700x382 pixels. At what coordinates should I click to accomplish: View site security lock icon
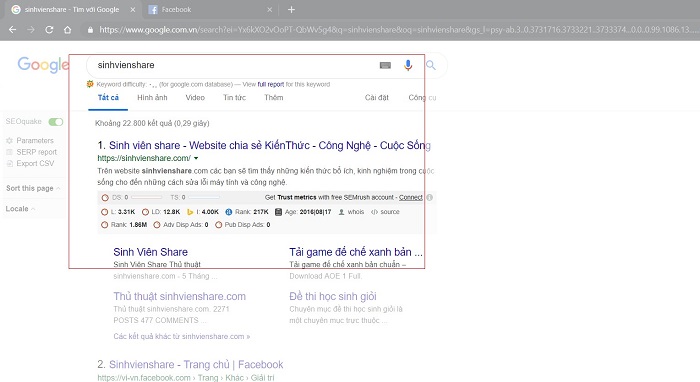[x=90, y=30]
